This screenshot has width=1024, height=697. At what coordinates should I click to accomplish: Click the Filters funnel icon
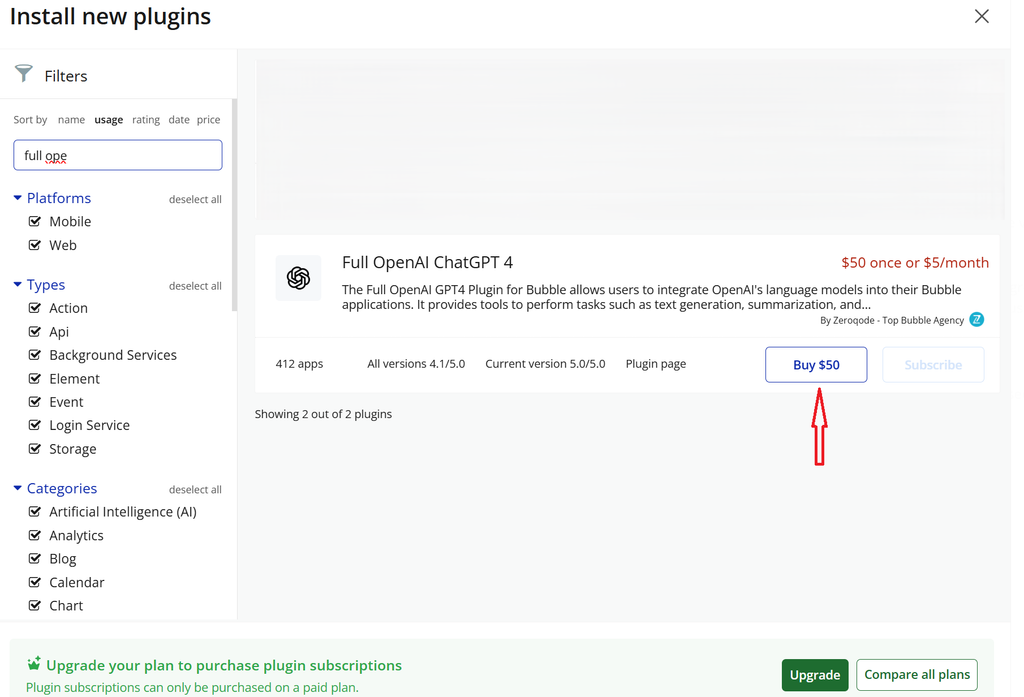(24, 74)
